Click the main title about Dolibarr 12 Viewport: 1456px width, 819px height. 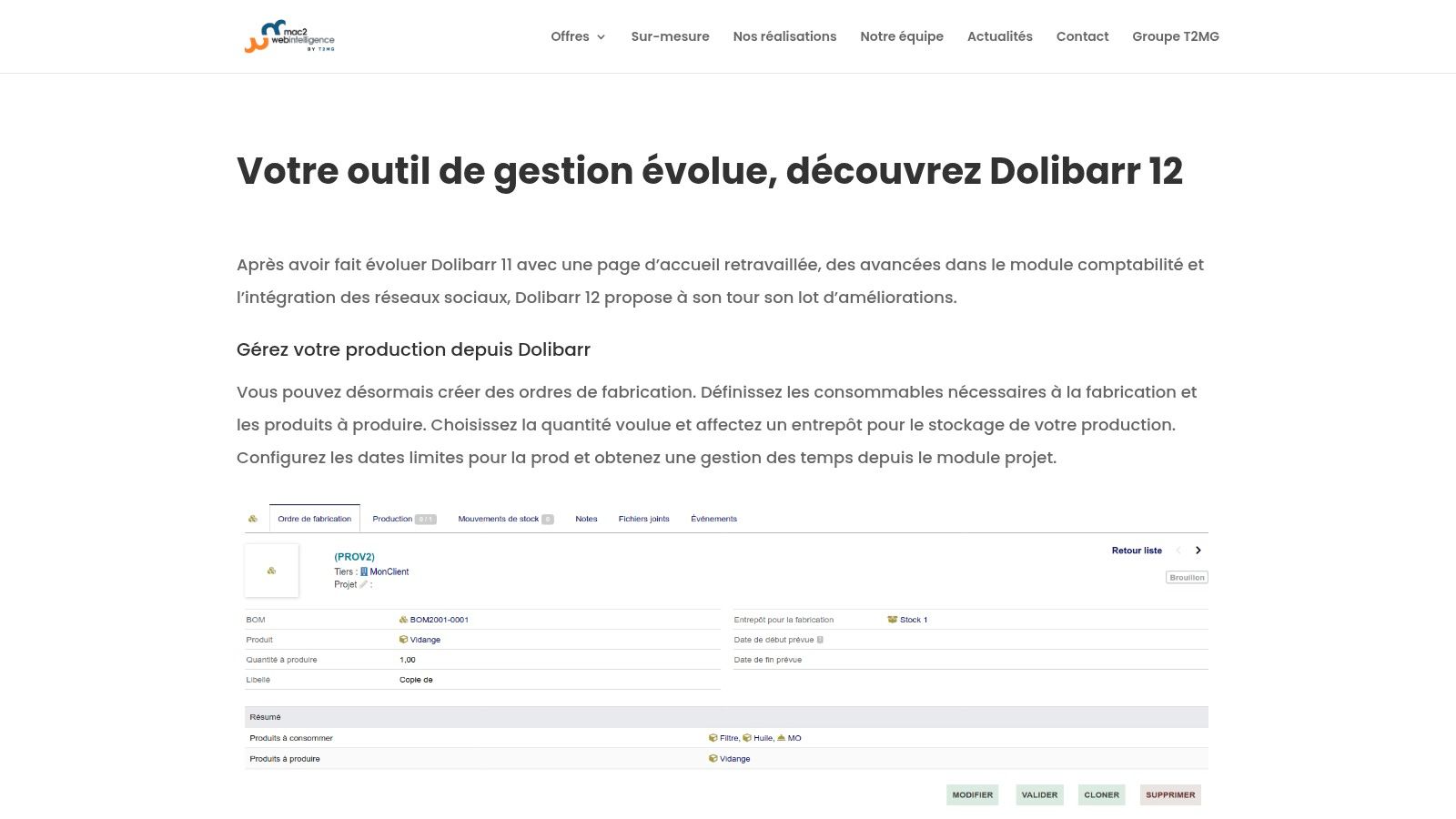[710, 171]
